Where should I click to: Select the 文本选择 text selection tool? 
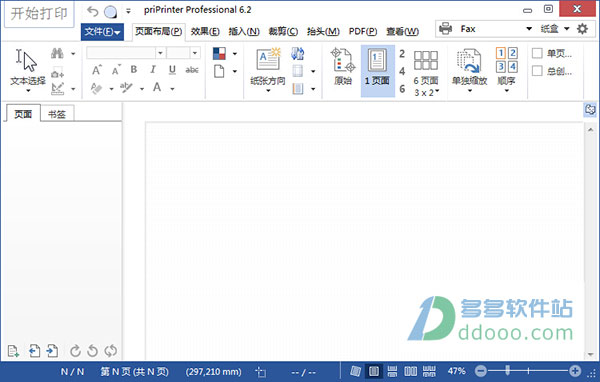pos(28,70)
